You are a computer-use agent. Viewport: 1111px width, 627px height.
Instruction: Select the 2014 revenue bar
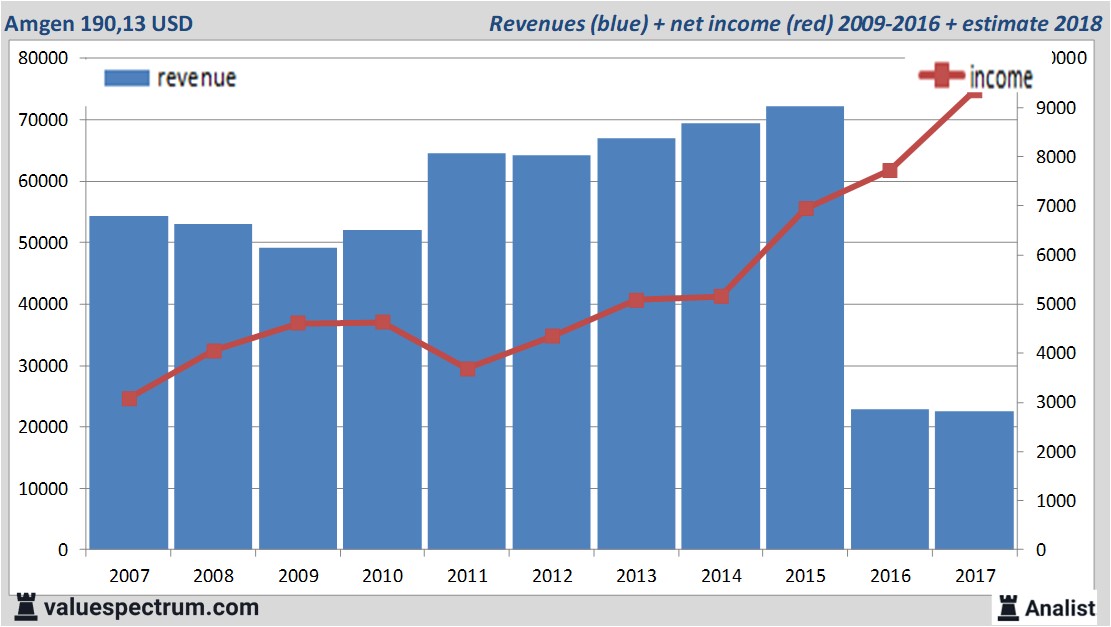(x=721, y=337)
